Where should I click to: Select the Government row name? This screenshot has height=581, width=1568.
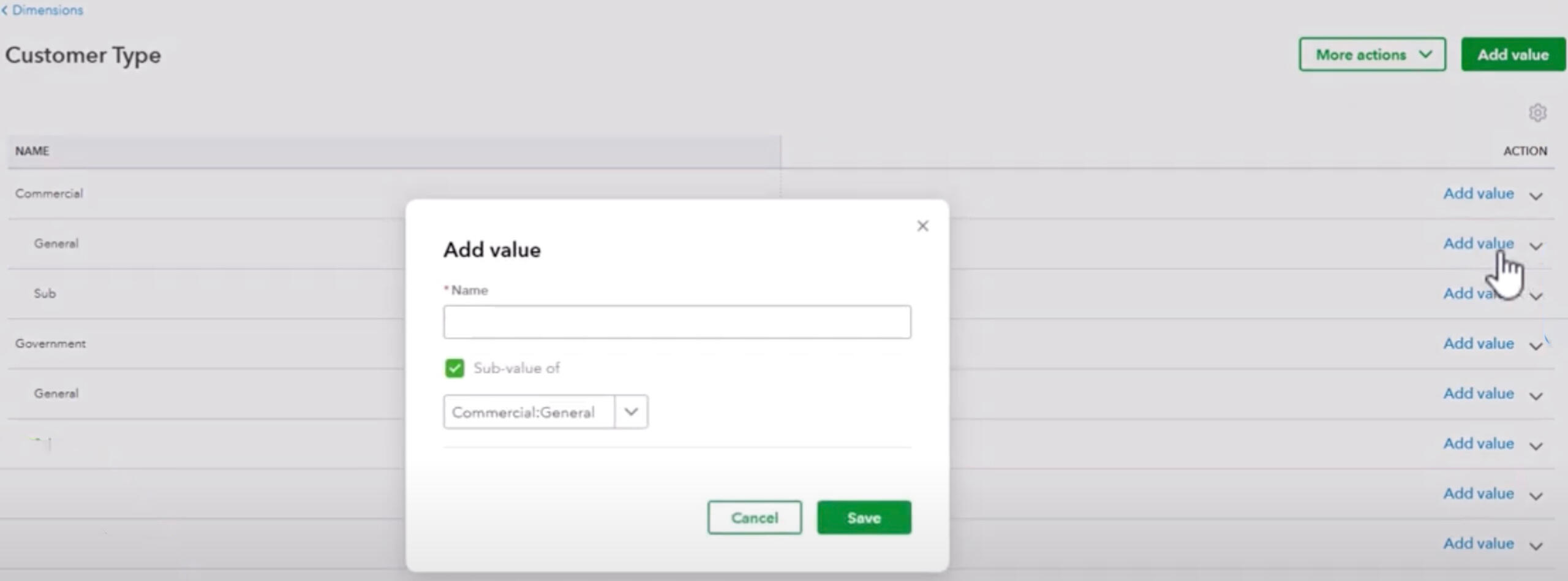[x=50, y=344]
